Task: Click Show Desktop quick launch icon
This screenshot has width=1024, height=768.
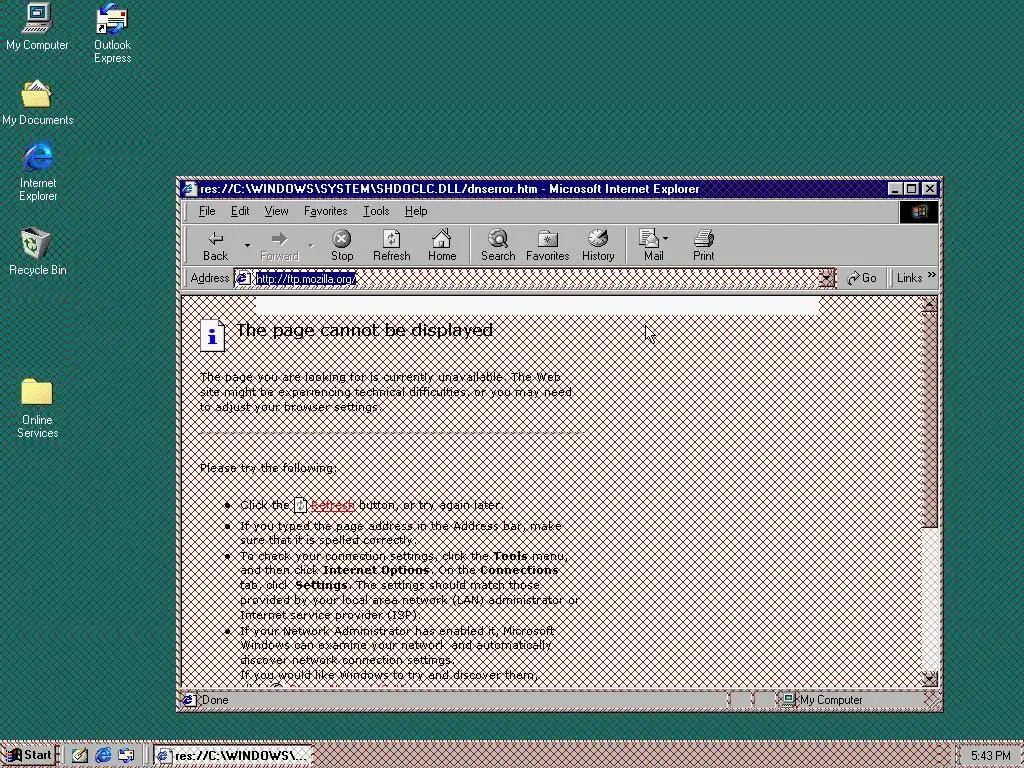Action: click(x=80, y=756)
